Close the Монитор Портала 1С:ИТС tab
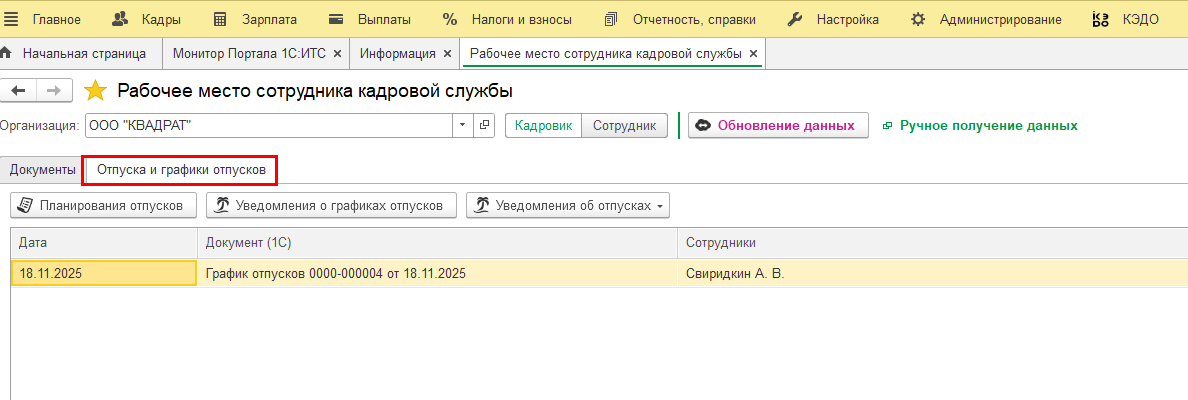The height and width of the screenshot is (400, 1188). (337, 53)
